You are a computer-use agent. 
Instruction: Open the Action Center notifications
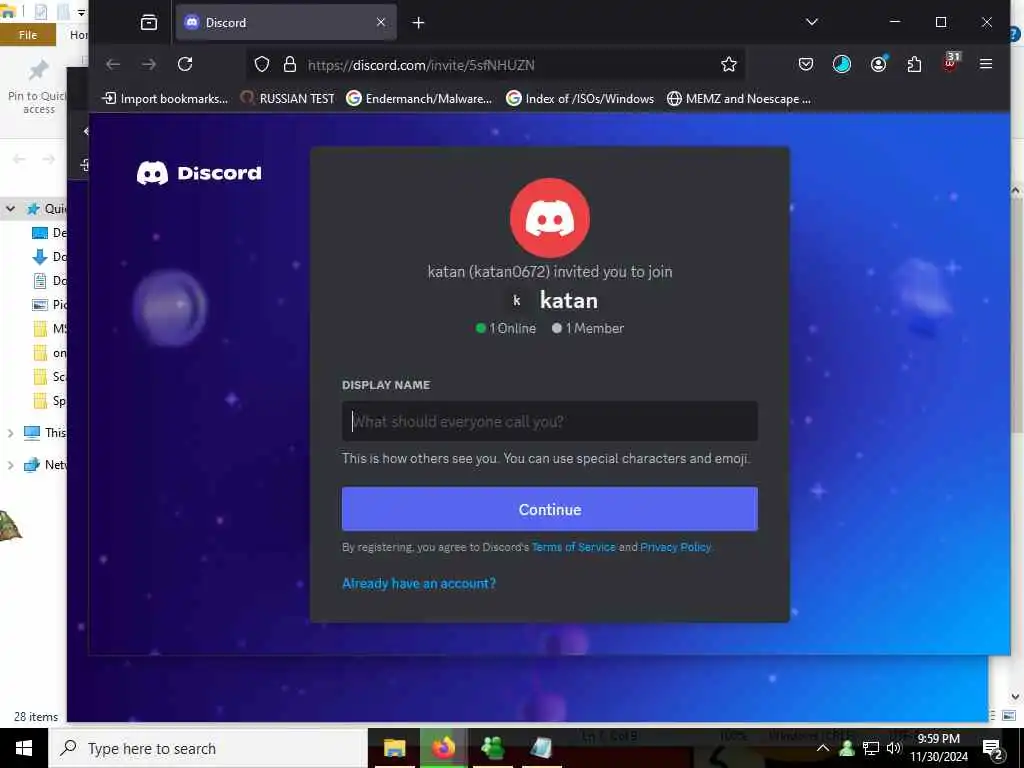pos(993,749)
